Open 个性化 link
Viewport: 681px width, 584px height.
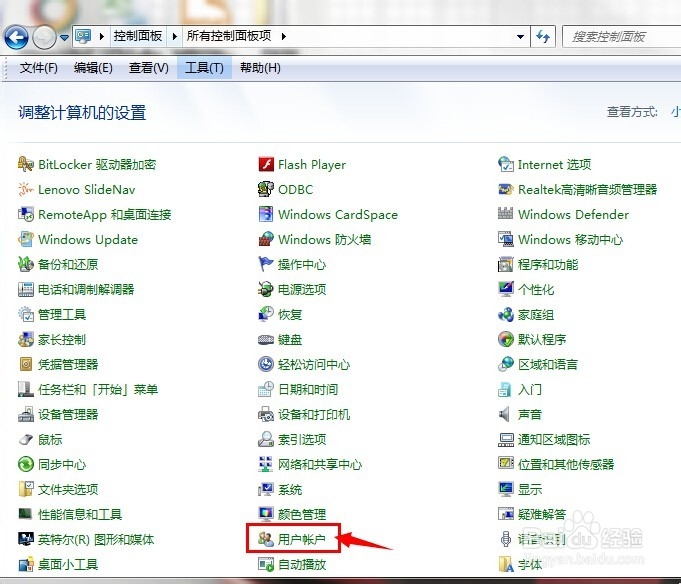coord(536,290)
